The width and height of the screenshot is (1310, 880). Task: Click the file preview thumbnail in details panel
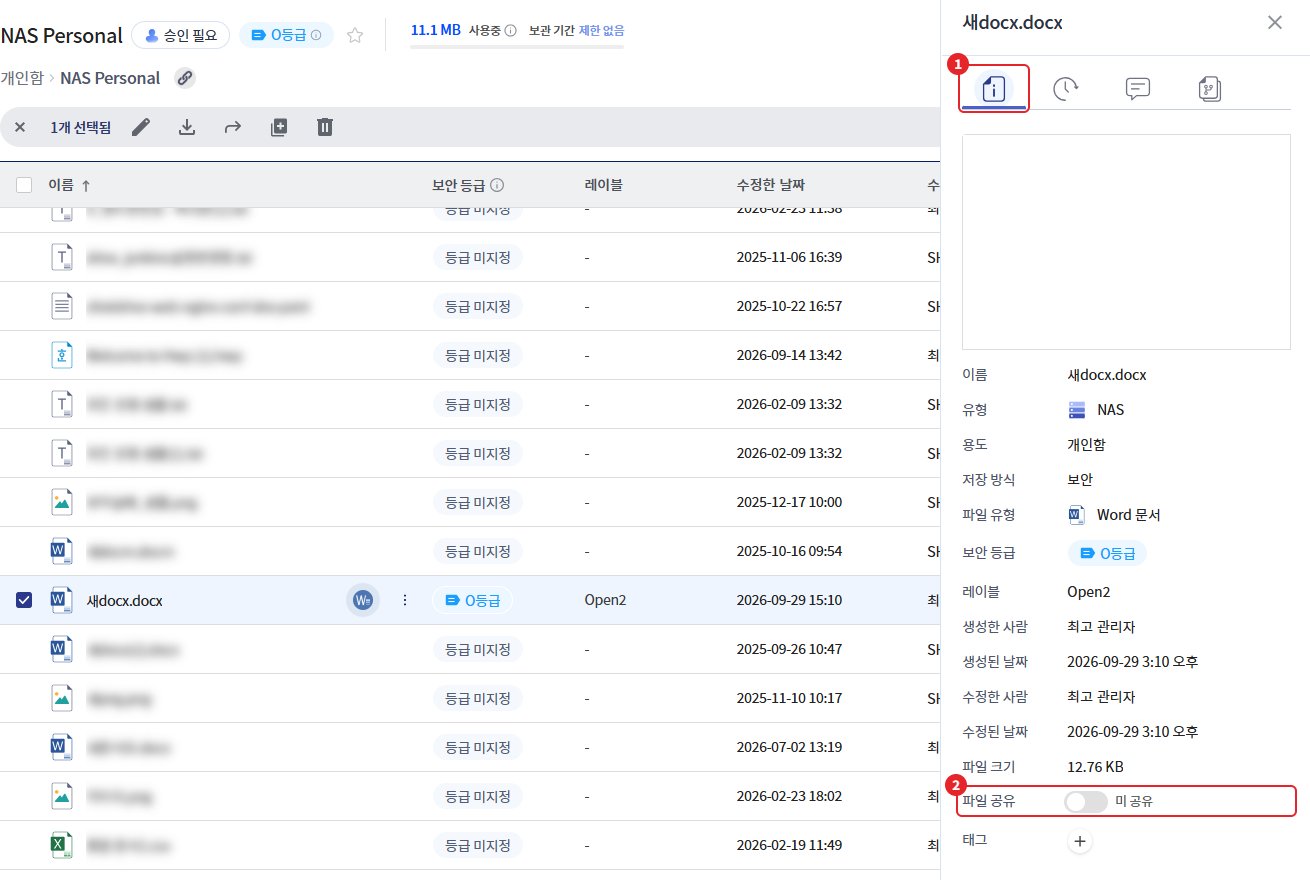(1126, 242)
